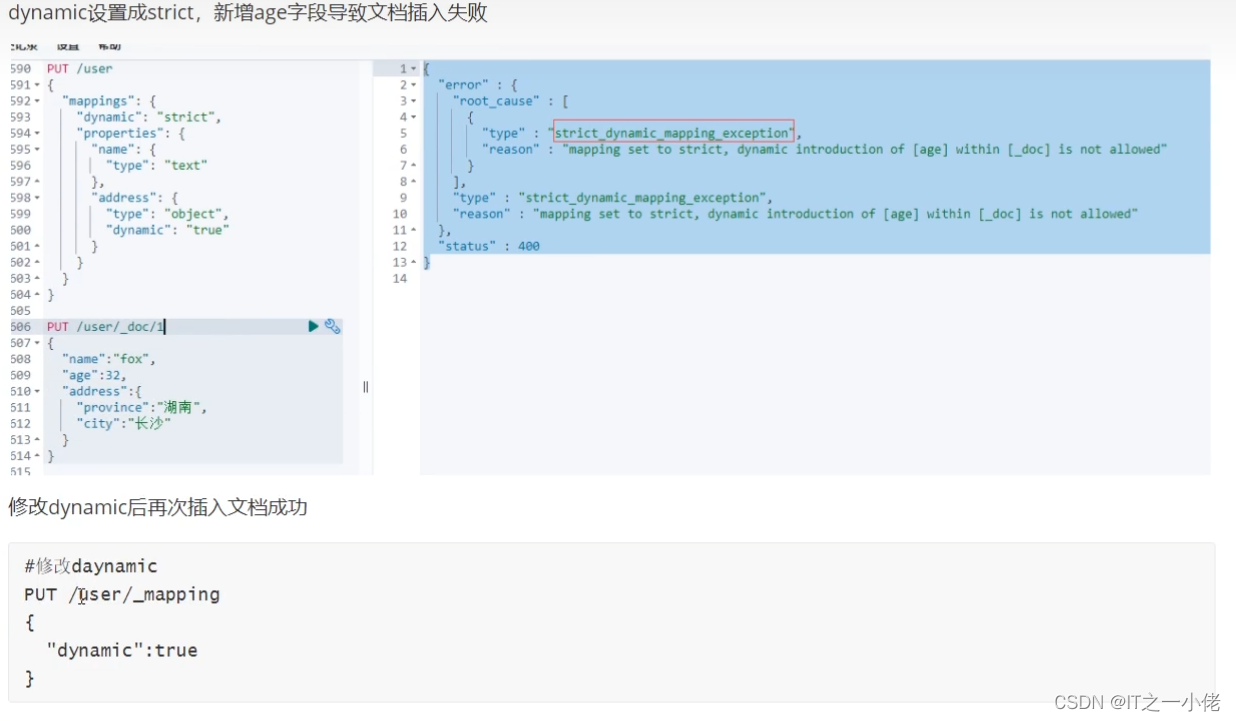
Task: Collapse the properties block at line 594
Action: click(x=37, y=133)
